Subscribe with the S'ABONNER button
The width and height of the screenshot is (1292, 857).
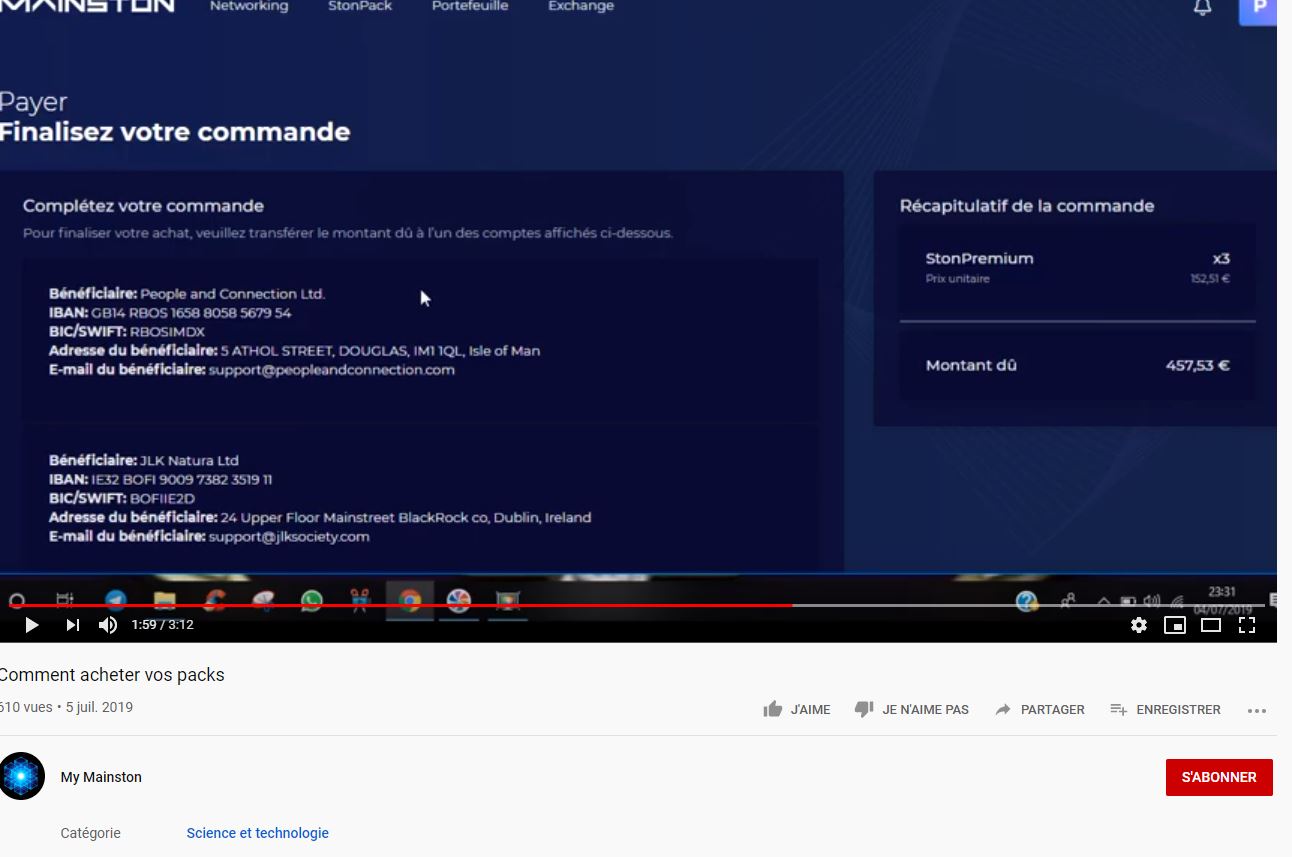point(1219,777)
